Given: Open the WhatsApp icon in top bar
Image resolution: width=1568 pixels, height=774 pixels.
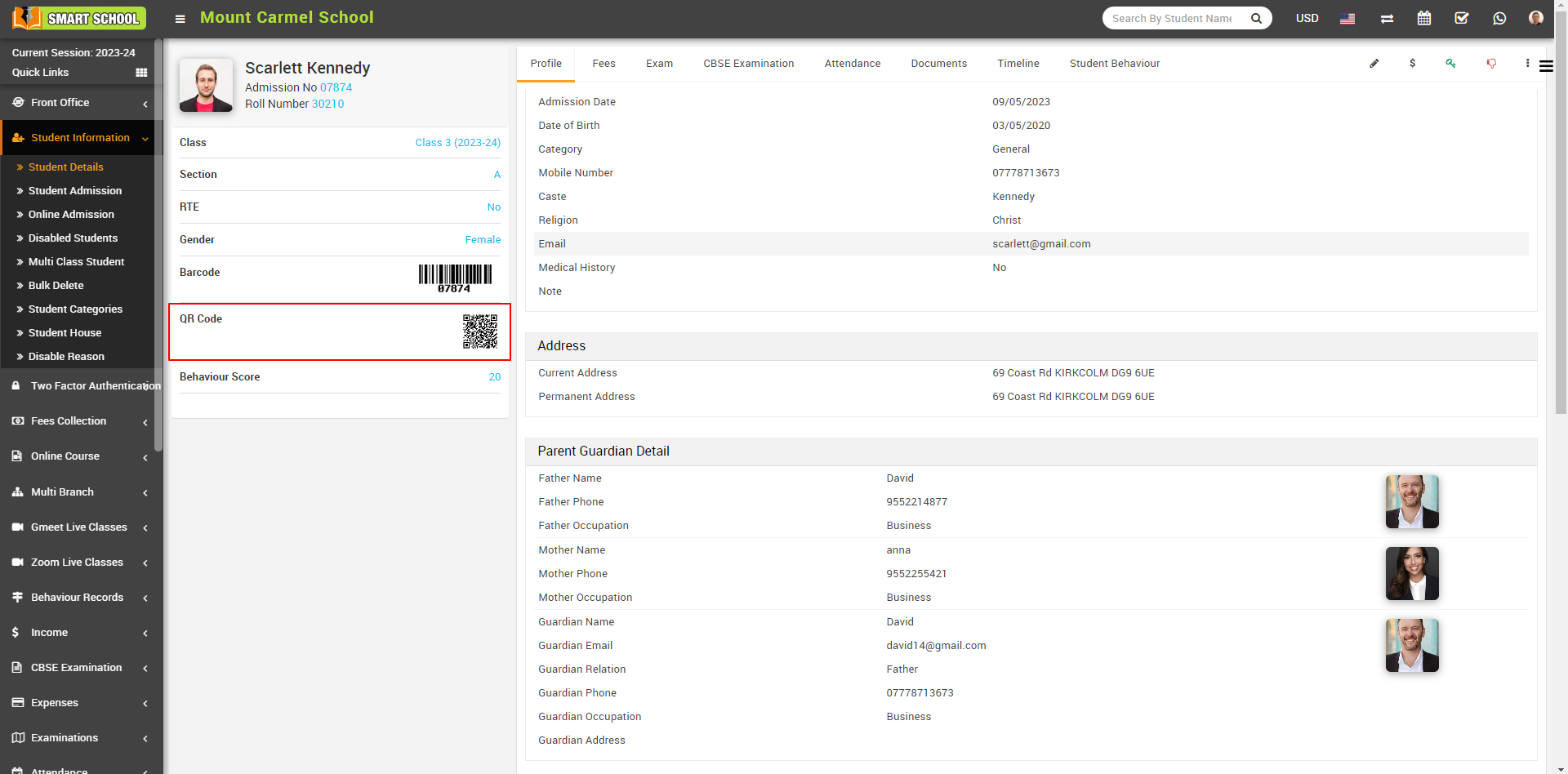Looking at the screenshot, I should (1499, 18).
